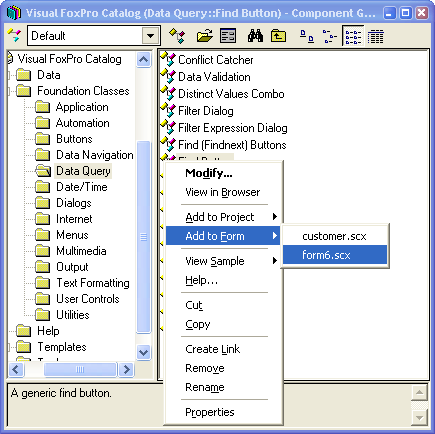Choose Properties from the context menu

tap(210, 412)
